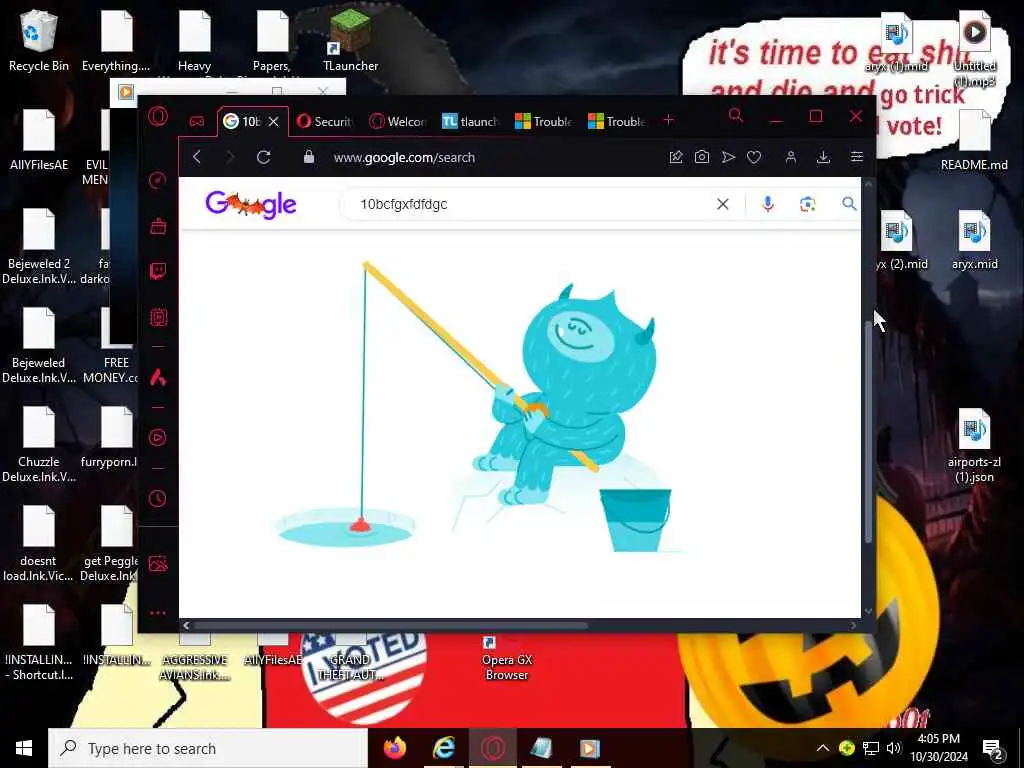Select airports-zl (1).json desktop file
The width and height of the screenshot is (1024, 768).
[x=974, y=445]
